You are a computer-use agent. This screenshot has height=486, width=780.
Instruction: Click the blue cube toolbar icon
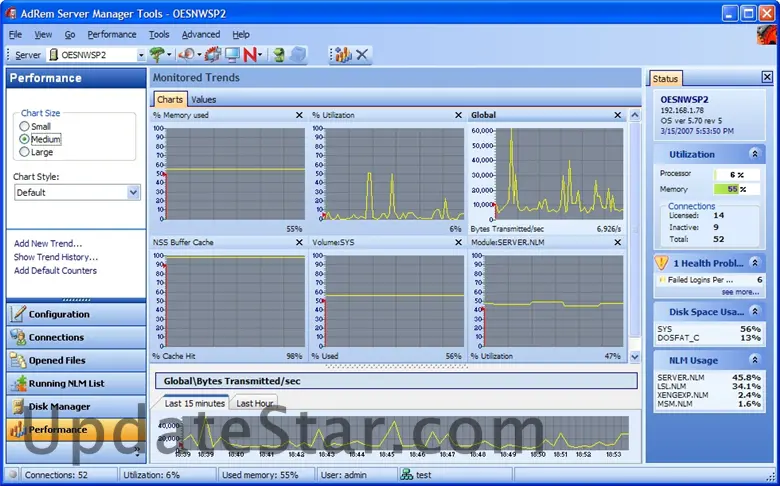(297, 54)
